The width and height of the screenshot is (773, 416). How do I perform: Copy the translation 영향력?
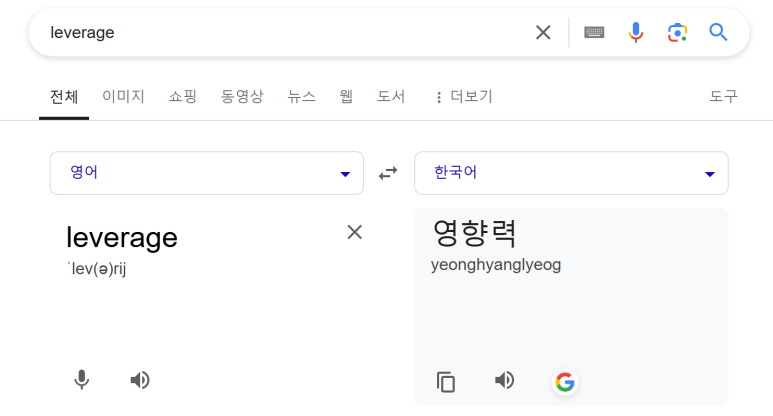click(446, 382)
